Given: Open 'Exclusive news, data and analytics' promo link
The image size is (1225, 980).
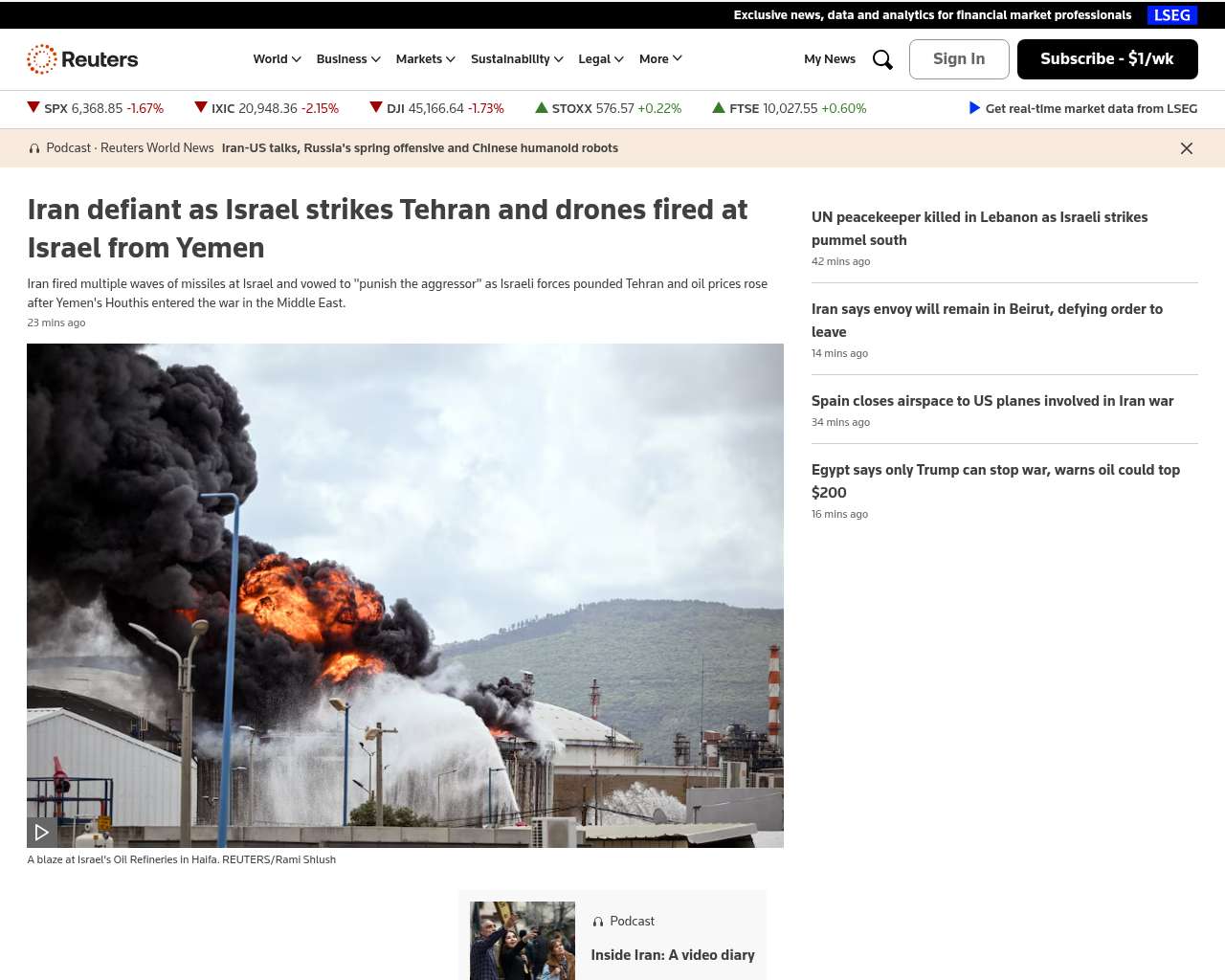Looking at the screenshot, I should (x=932, y=15).
